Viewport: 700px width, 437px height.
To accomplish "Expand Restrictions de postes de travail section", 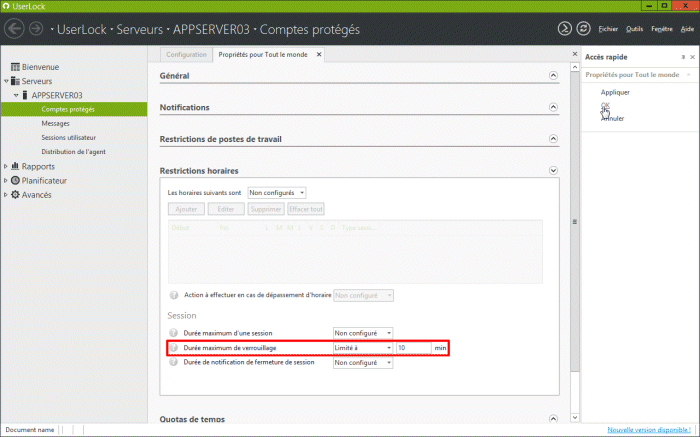I will click(x=553, y=139).
